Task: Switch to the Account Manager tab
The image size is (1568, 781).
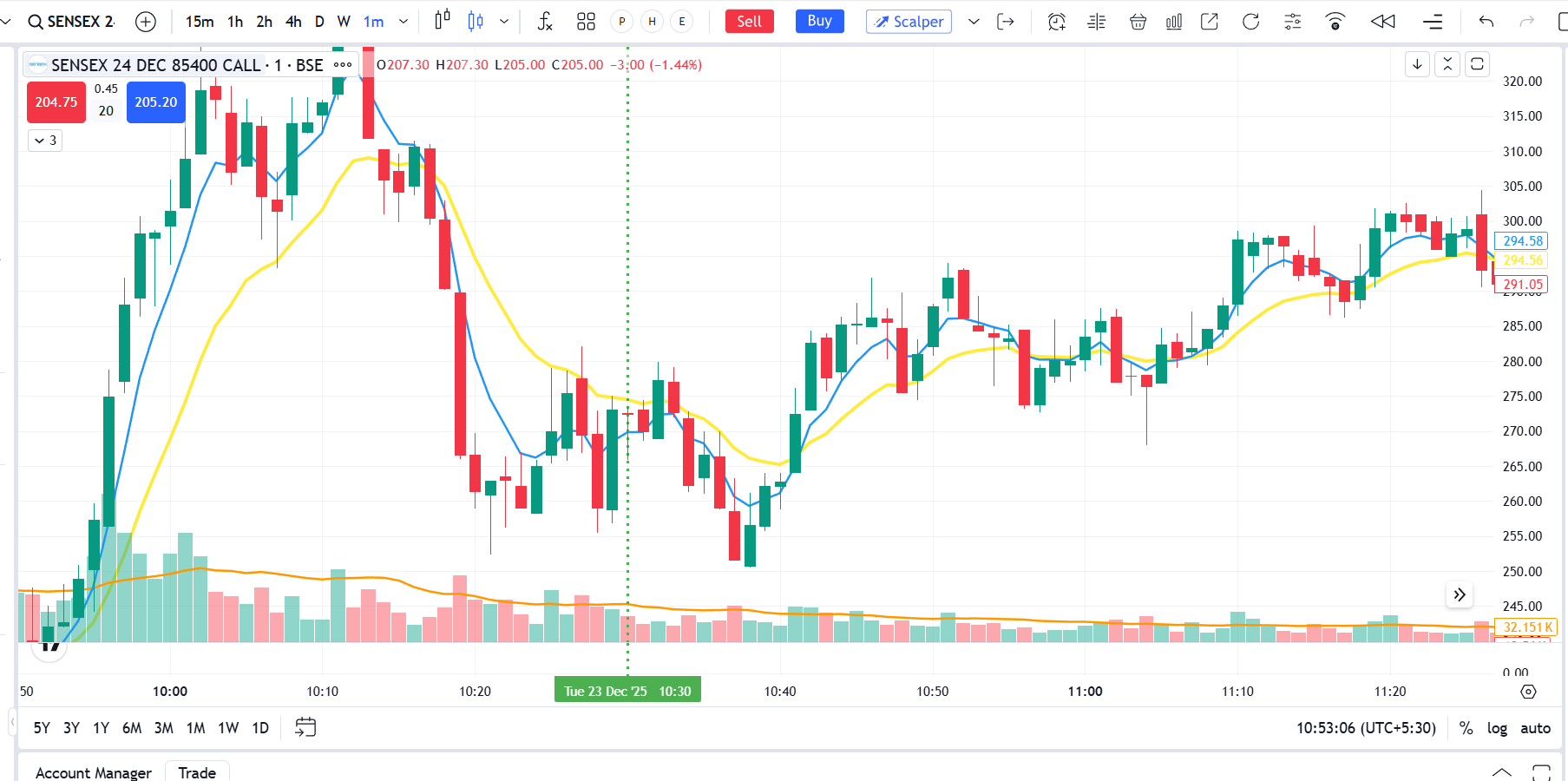Action: click(x=94, y=771)
